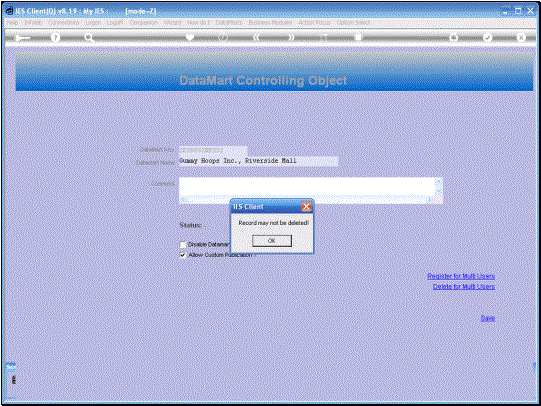Click the circled X toolbar icon
This screenshot has width=541, height=406.
(521, 38)
